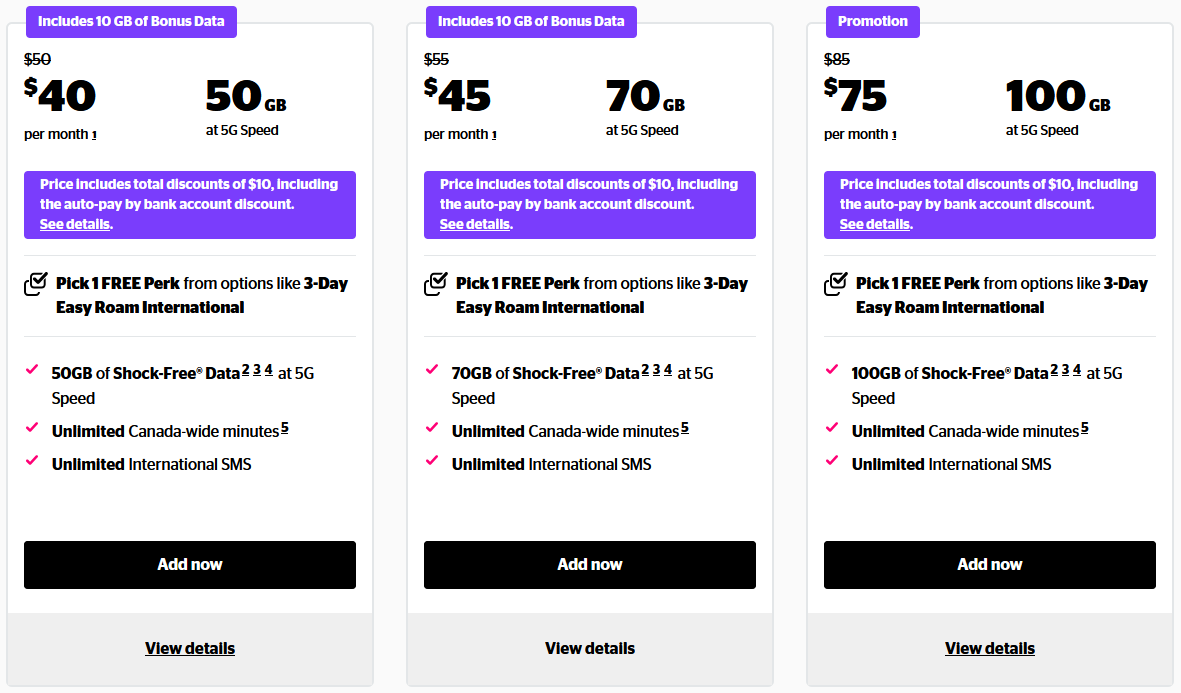The width and height of the screenshot is (1181, 693).
Task: Click the pink checkmark beside 100GB Shock-Free Data
Action: point(834,371)
